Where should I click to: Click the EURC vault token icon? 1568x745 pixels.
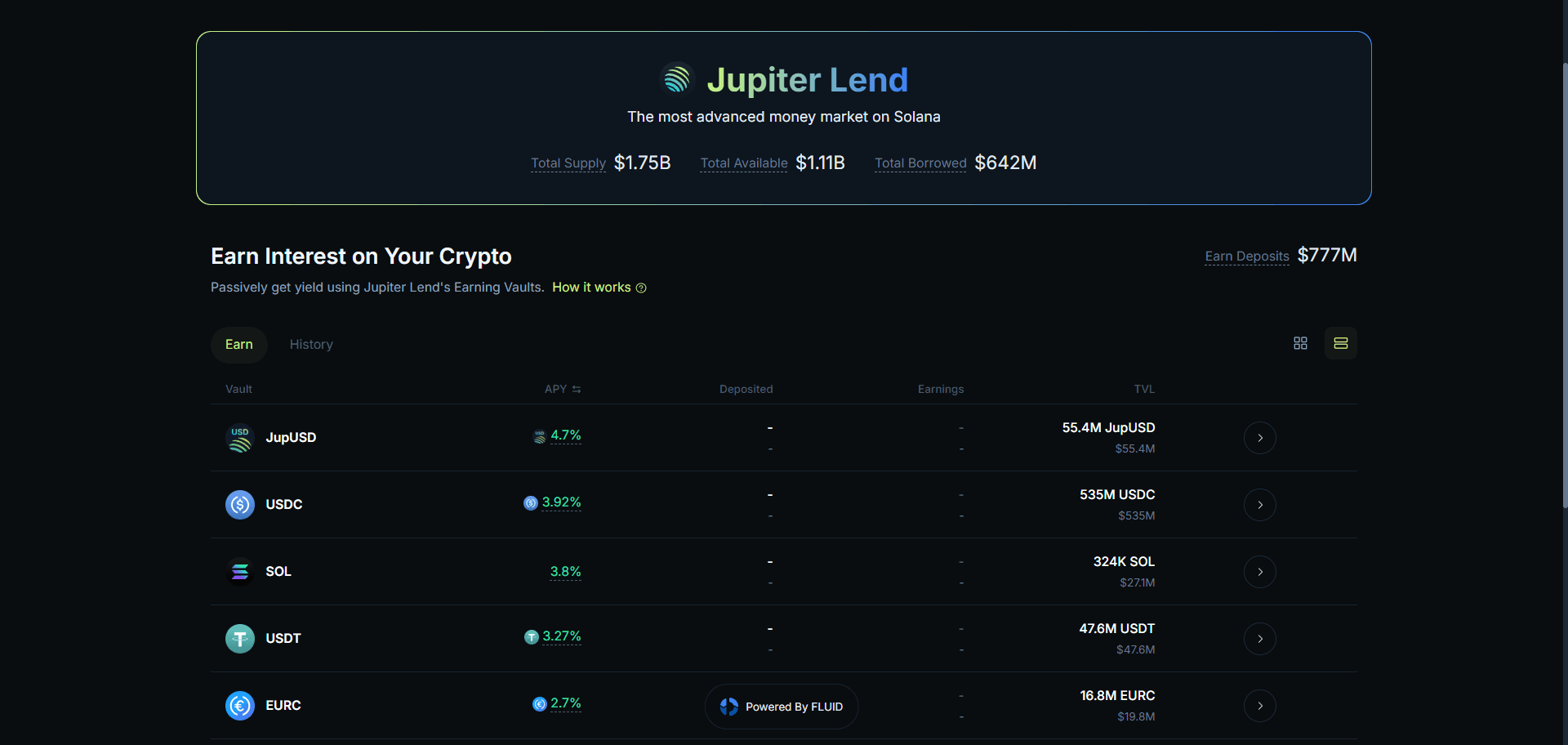240,706
